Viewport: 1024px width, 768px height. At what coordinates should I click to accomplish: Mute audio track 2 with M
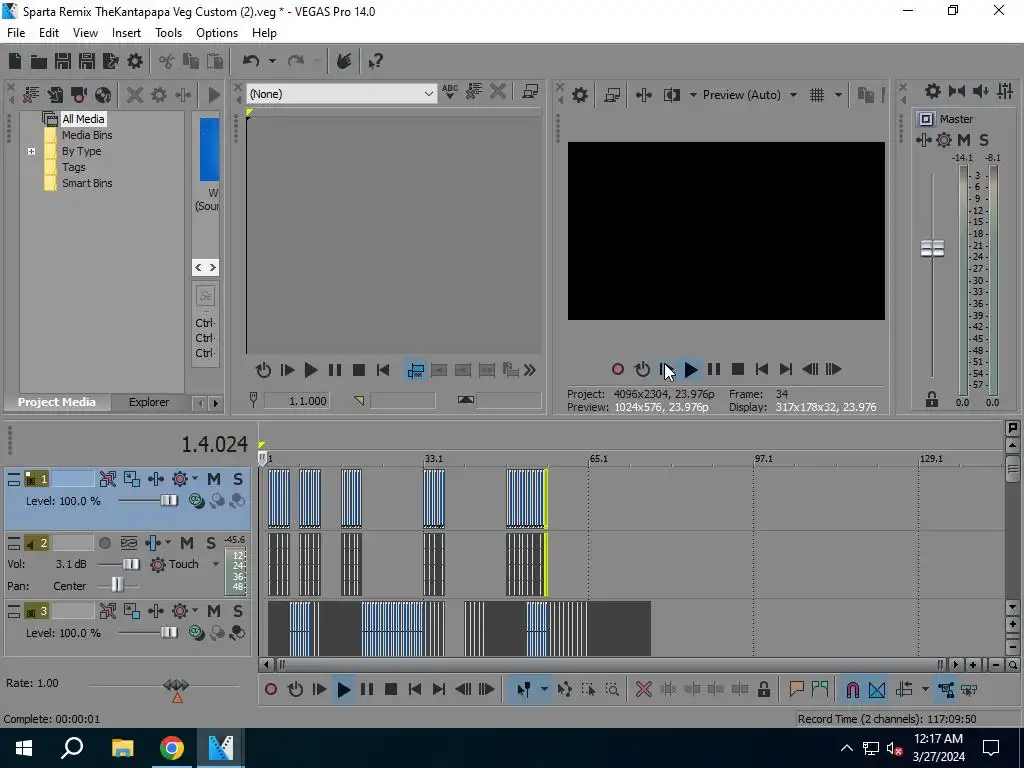(187, 543)
